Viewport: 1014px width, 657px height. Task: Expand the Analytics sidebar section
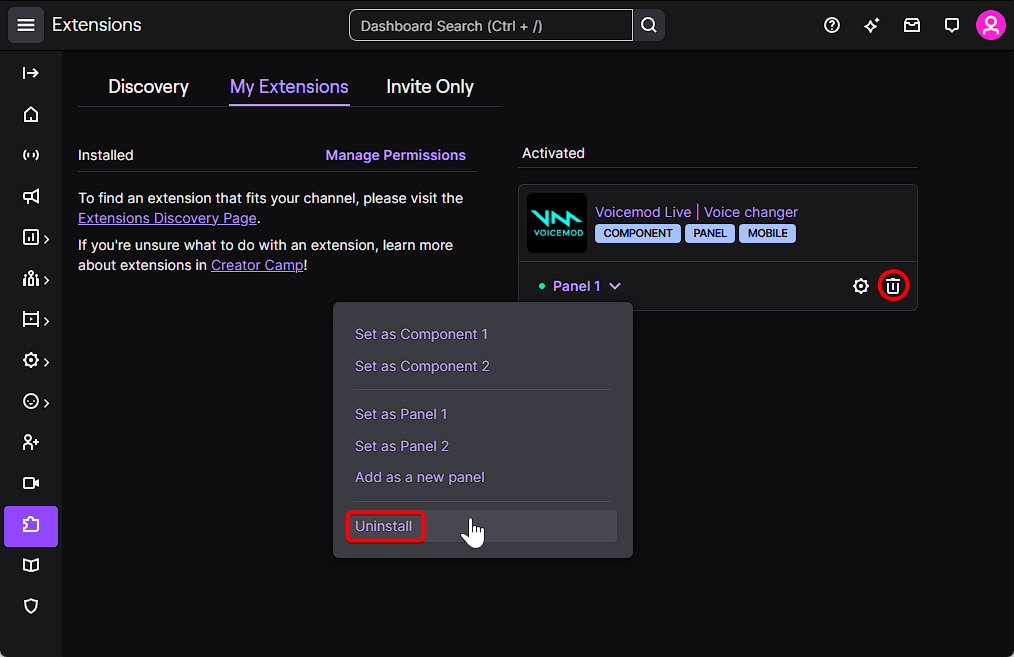coord(35,238)
